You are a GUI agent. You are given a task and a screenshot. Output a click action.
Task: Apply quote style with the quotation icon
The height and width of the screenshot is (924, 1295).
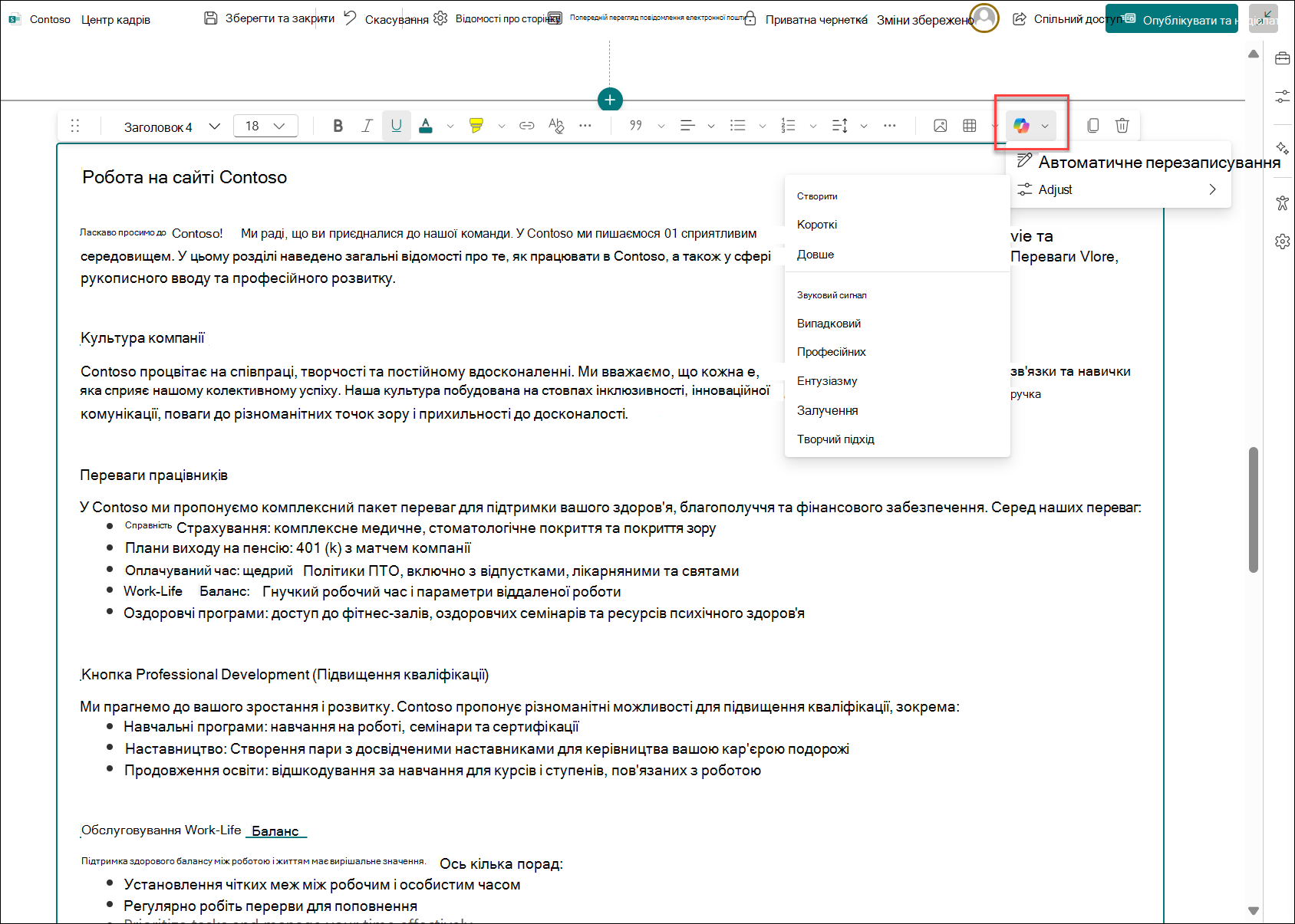click(636, 126)
